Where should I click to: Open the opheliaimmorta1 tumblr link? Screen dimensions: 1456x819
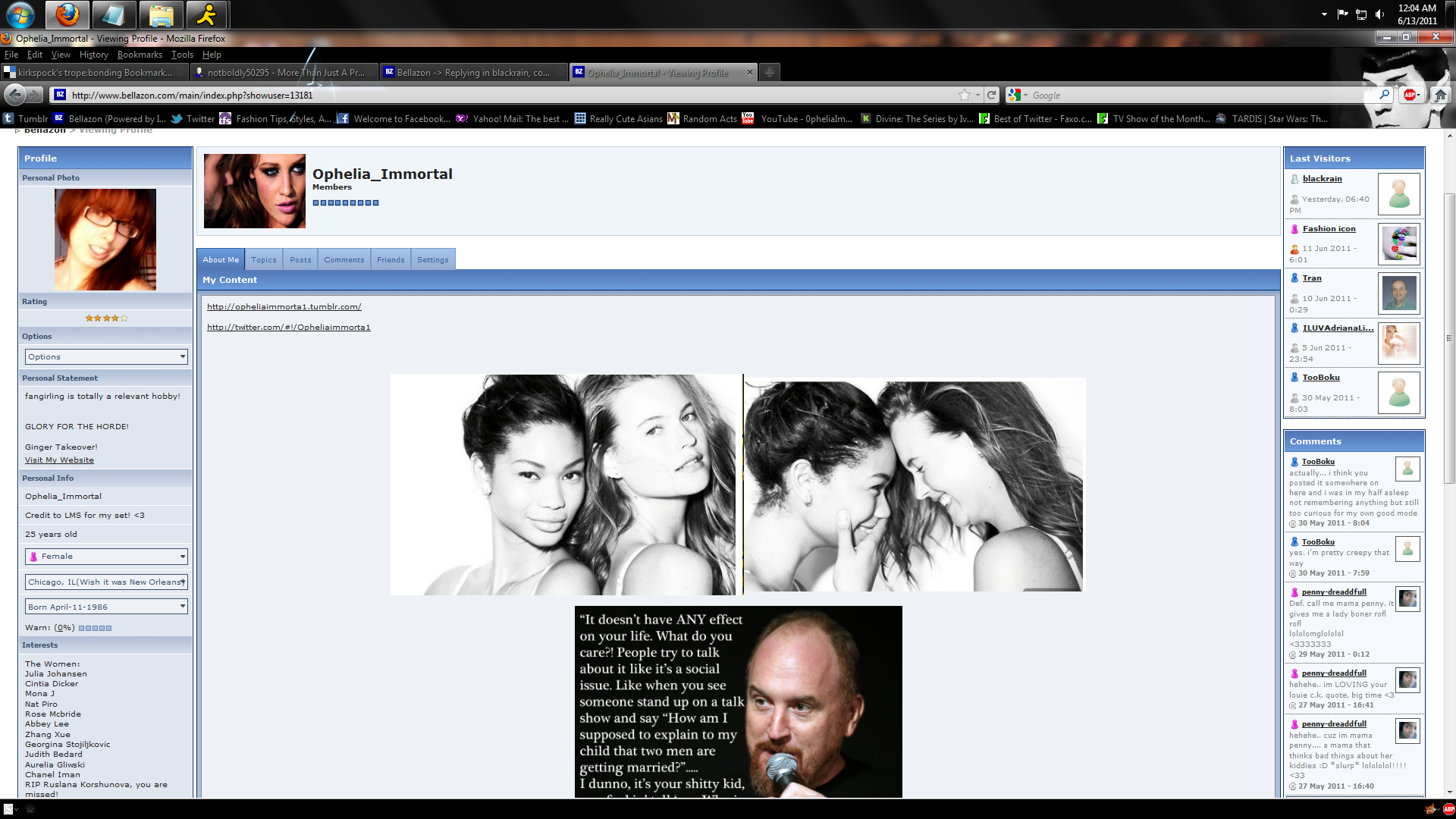[284, 307]
